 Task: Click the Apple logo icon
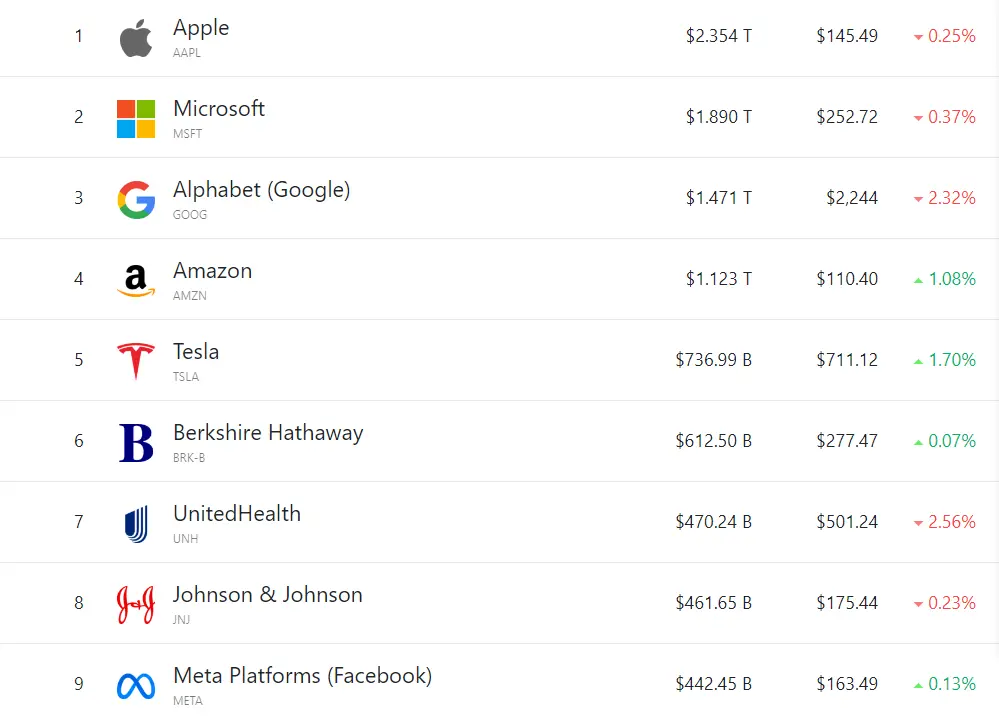click(x=136, y=38)
